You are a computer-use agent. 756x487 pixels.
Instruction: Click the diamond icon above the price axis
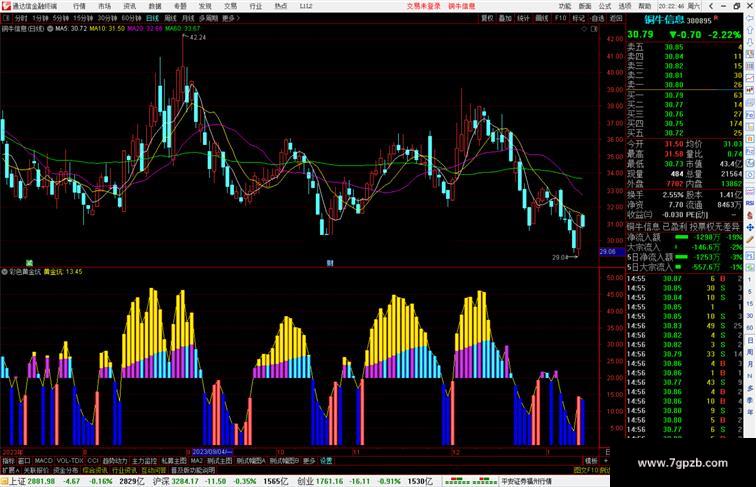click(584, 29)
